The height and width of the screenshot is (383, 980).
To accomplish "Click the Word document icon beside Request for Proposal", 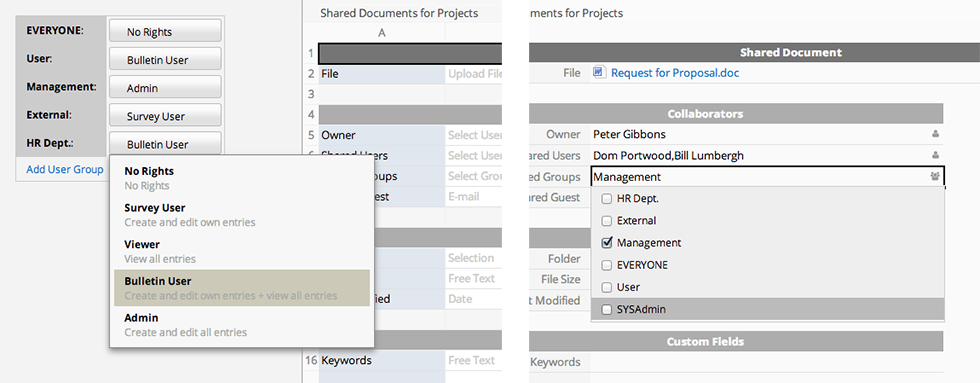I will coord(598,72).
